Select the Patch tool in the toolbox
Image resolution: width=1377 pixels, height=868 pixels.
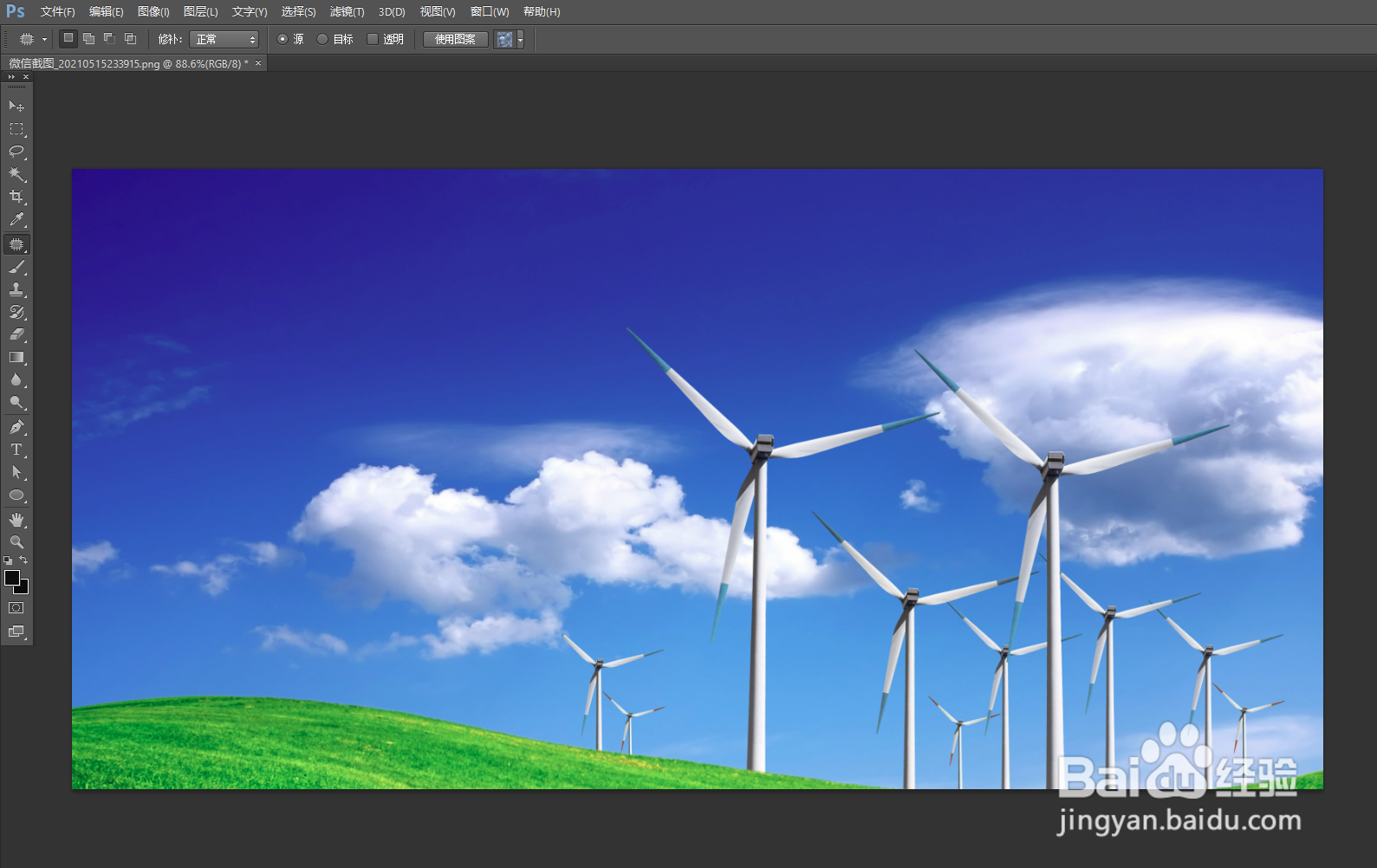(16, 244)
